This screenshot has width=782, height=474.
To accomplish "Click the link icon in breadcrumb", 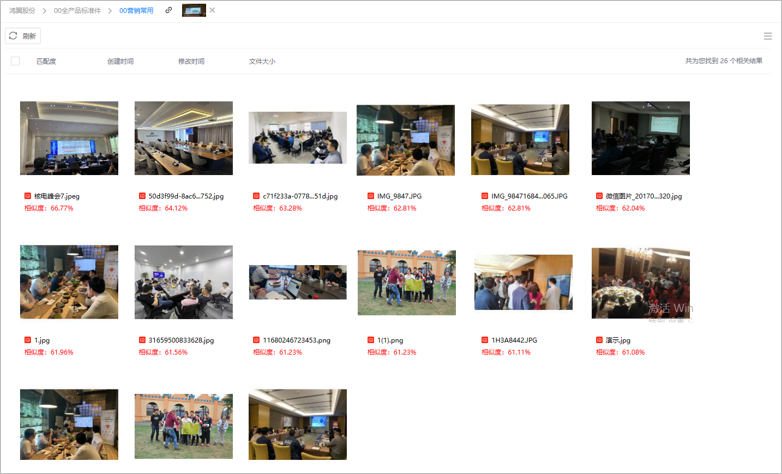I will (169, 10).
